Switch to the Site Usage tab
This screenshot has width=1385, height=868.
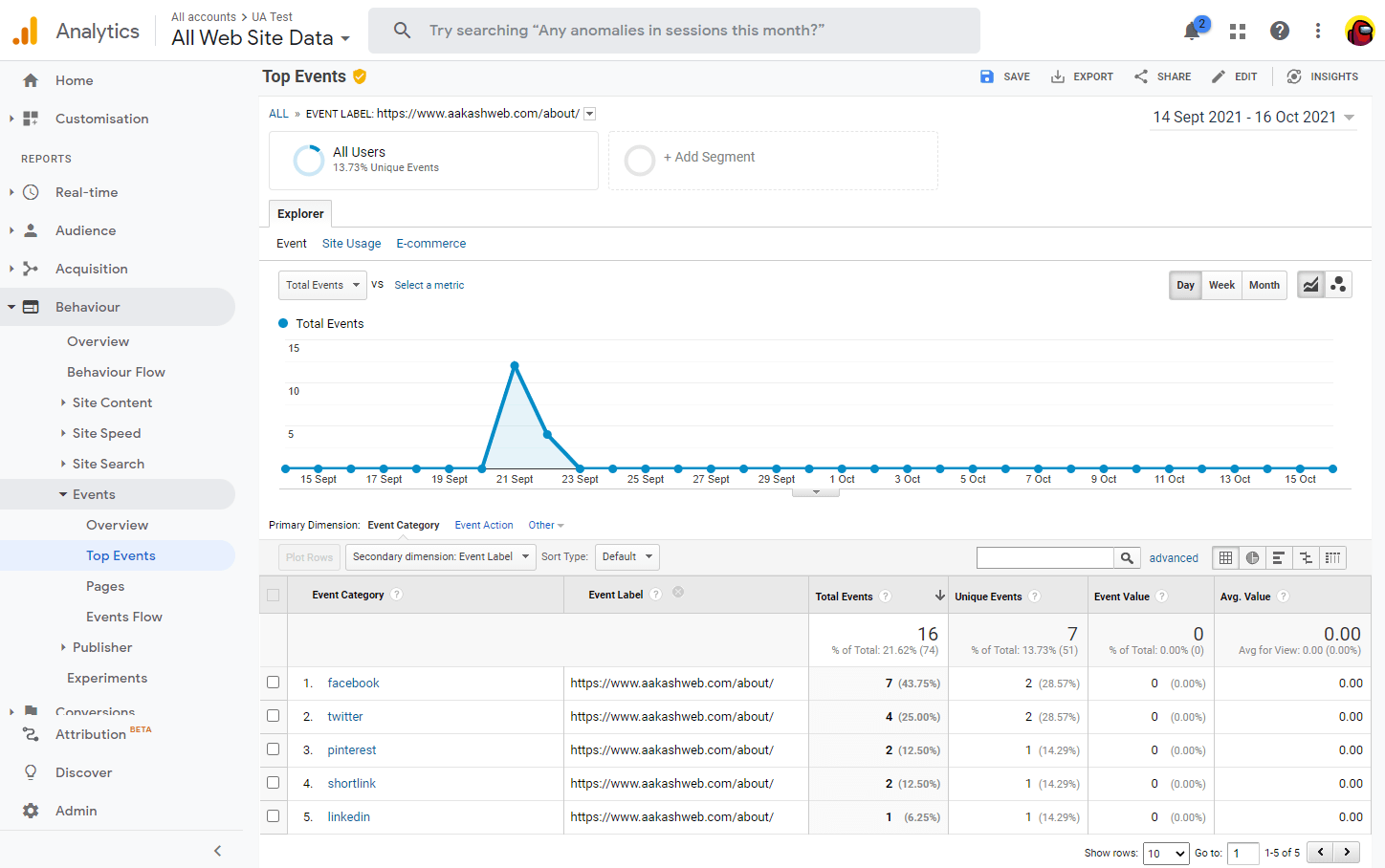(x=351, y=244)
